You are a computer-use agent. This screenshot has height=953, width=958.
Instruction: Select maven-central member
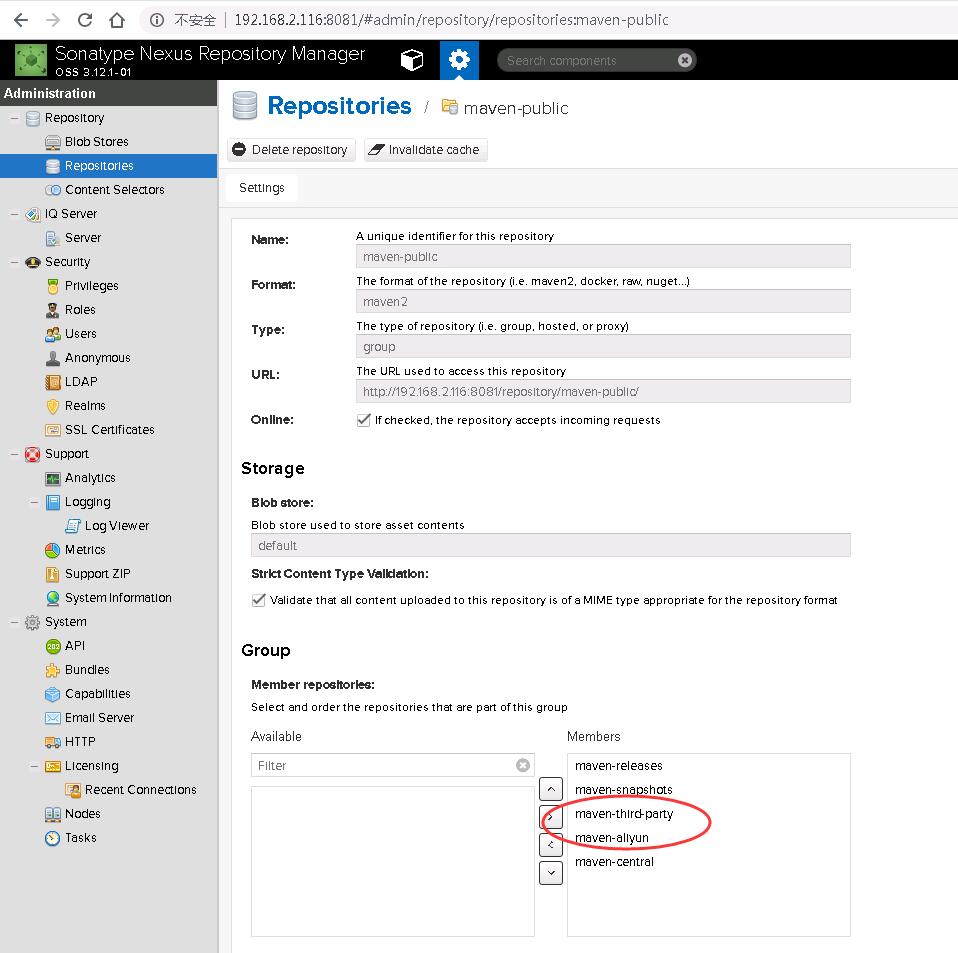(x=709, y=862)
